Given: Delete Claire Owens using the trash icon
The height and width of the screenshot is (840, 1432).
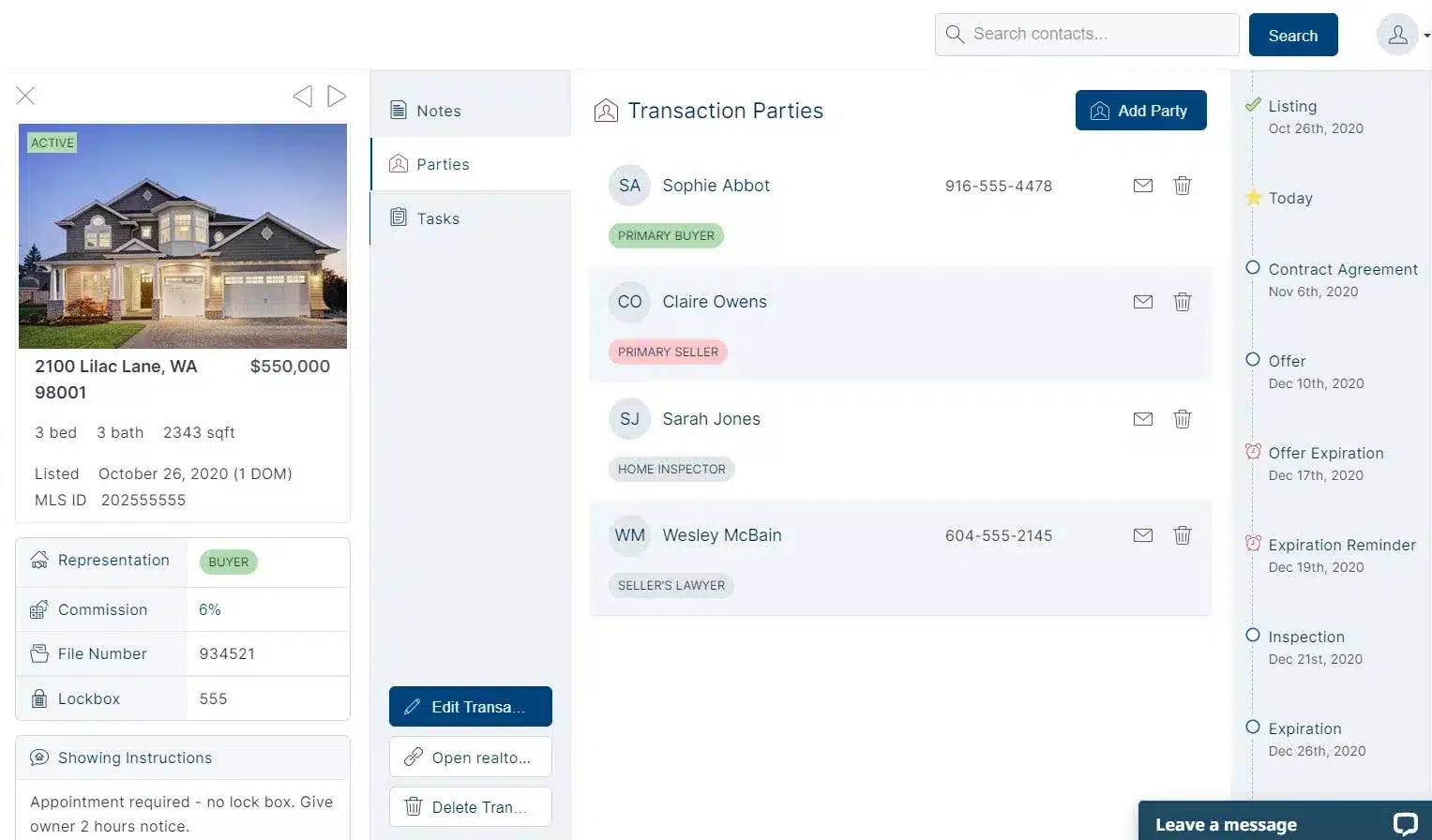Looking at the screenshot, I should [x=1182, y=302].
